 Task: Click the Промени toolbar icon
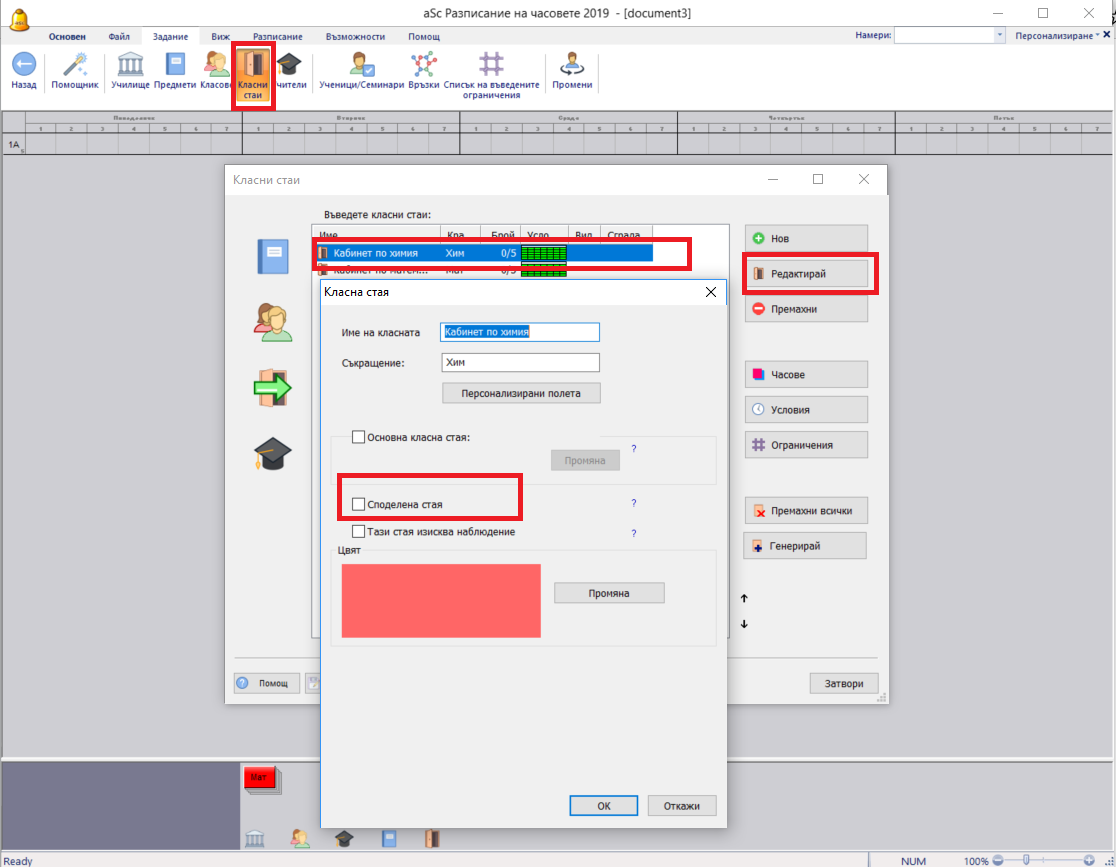pos(572,65)
